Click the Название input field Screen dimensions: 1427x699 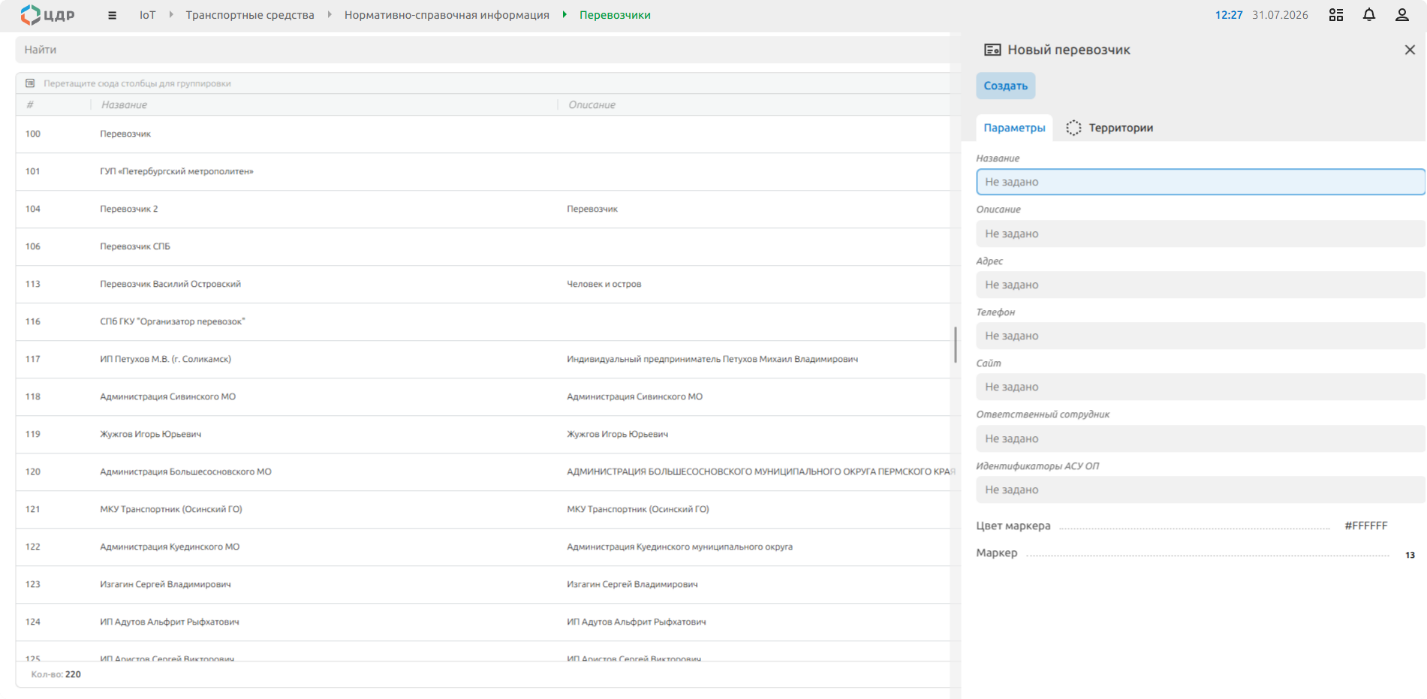(1200, 182)
